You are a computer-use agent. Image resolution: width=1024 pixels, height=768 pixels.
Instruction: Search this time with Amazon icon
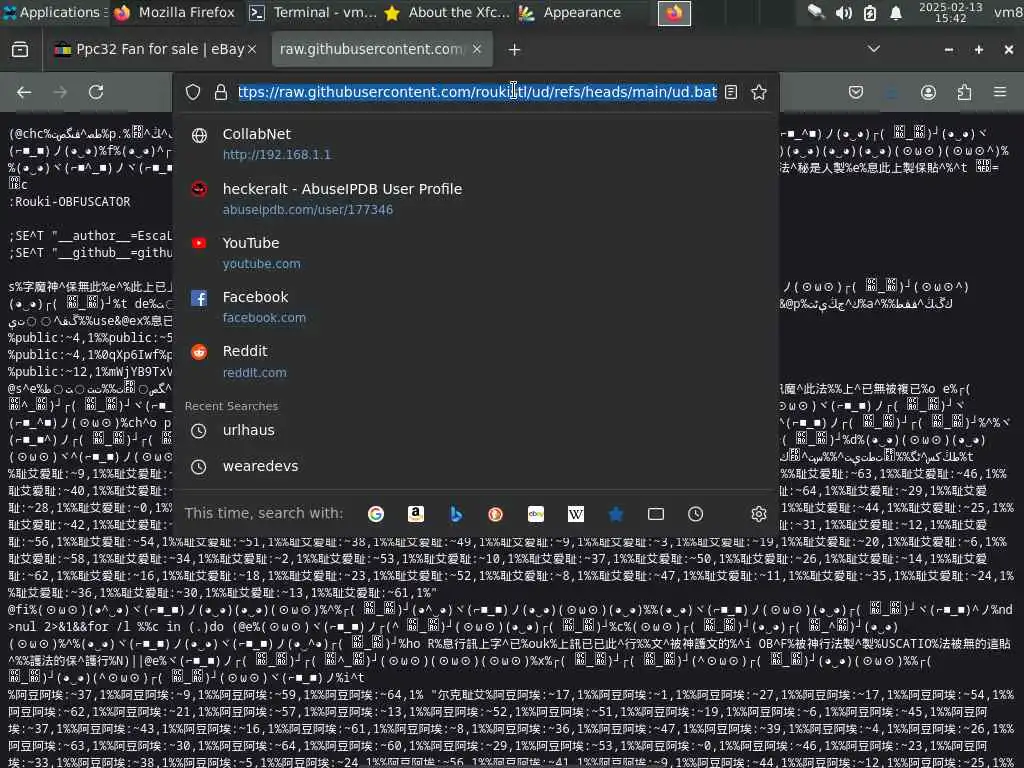click(416, 514)
